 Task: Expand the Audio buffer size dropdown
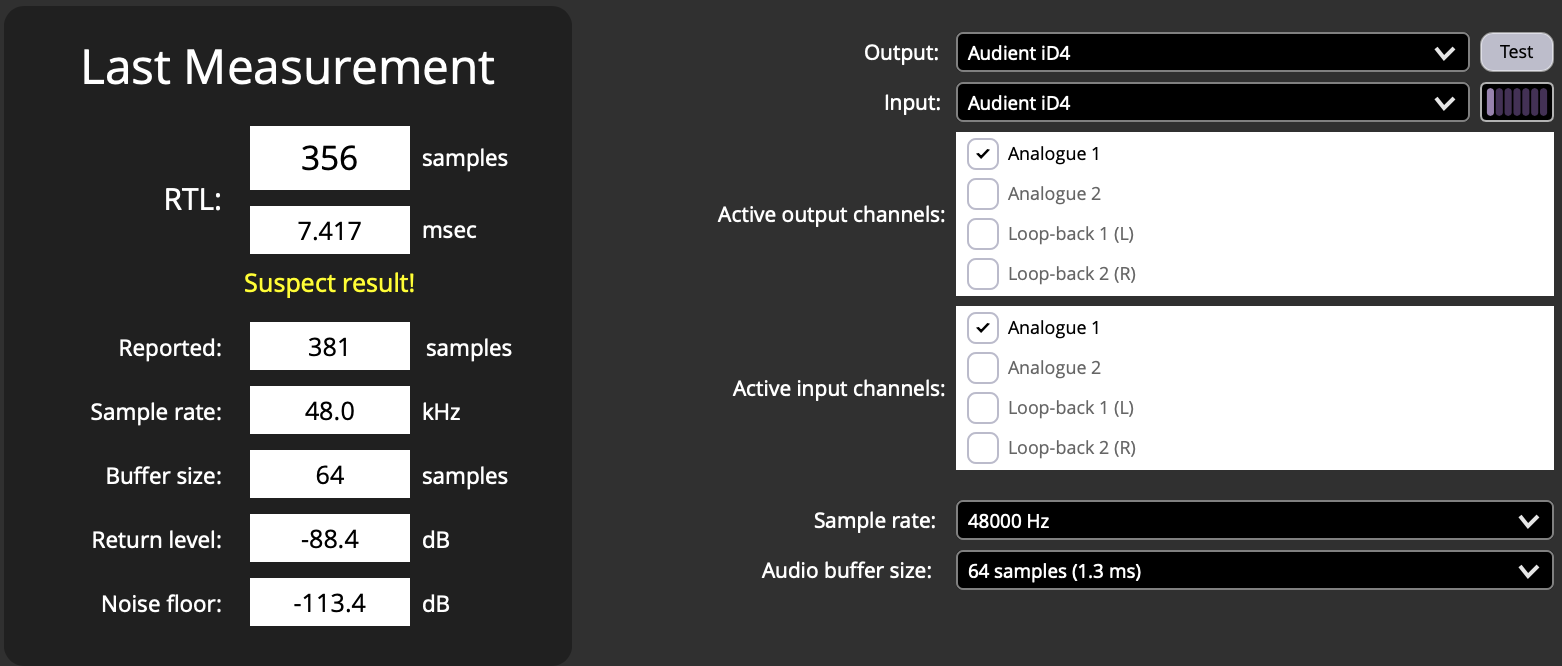click(x=1254, y=571)
